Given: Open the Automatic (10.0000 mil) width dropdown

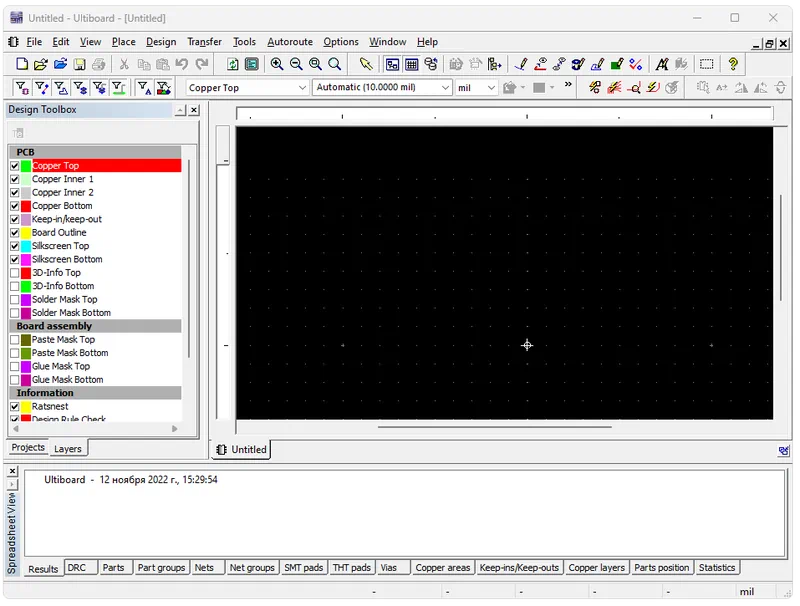Looking at the screenshot, I should tap(445, 88).
